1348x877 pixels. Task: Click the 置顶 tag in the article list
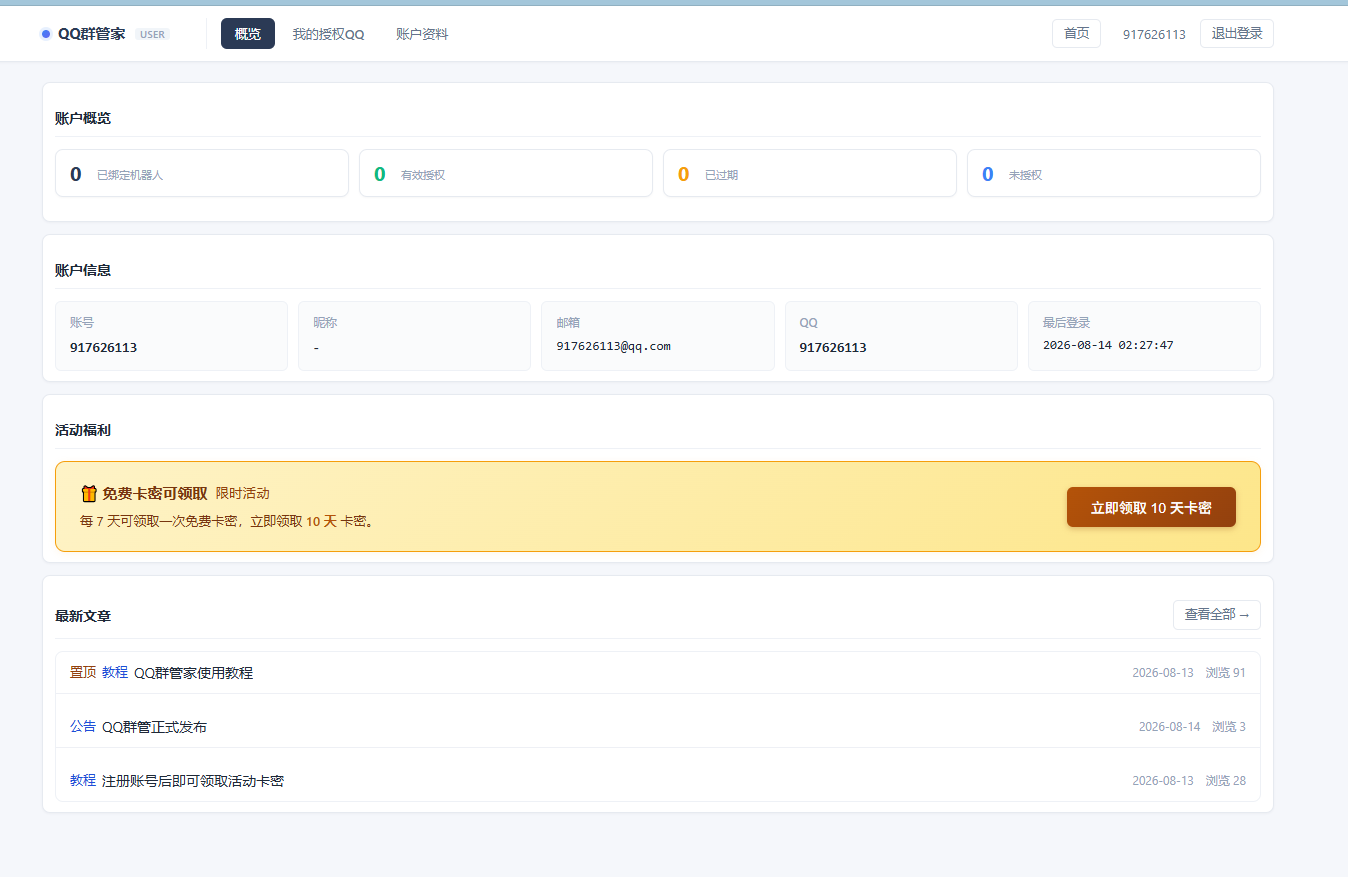tap(83, 672)
